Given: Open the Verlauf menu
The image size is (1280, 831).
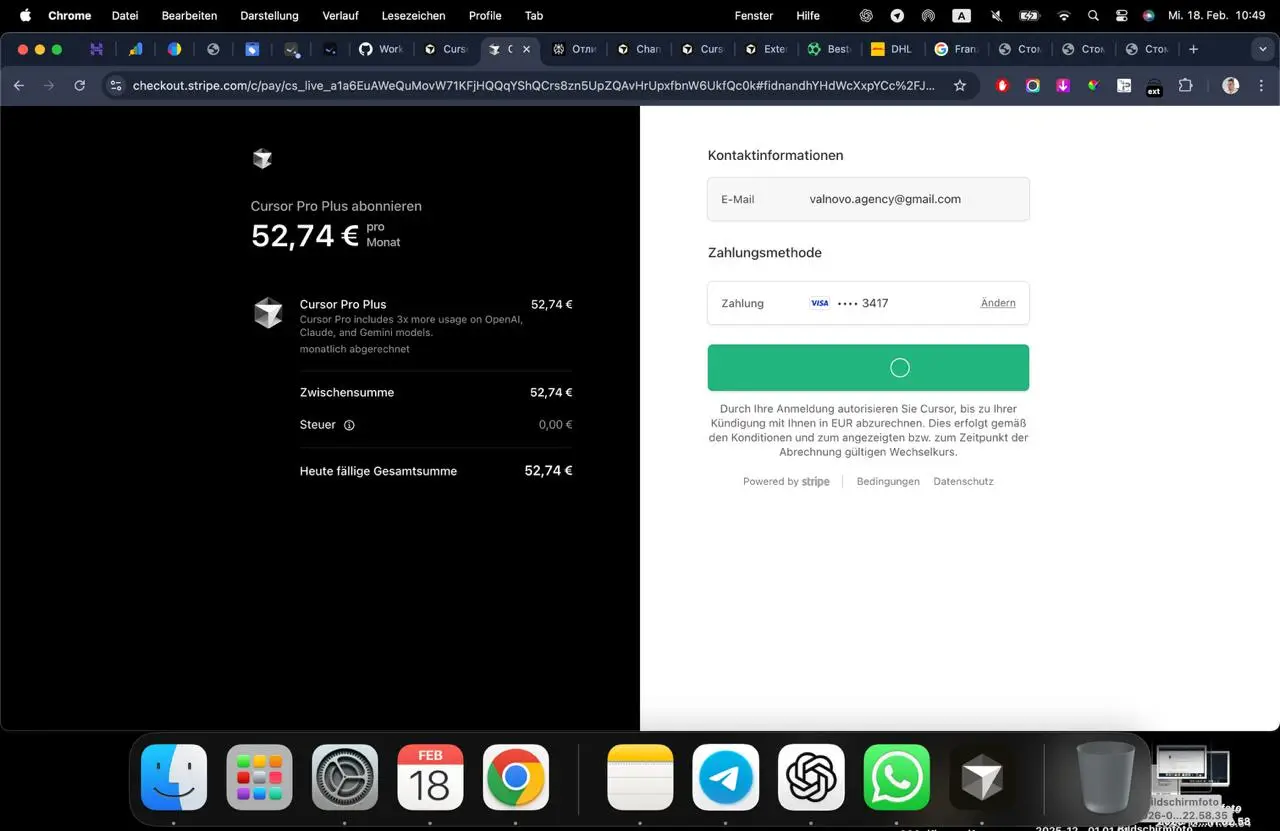Looking at the screenshot, I should click(340, 15).
